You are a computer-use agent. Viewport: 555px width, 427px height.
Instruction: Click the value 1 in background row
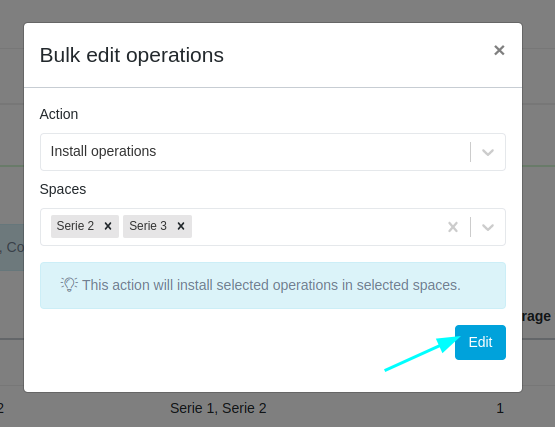pyautogui.click(x=500, y=408)
